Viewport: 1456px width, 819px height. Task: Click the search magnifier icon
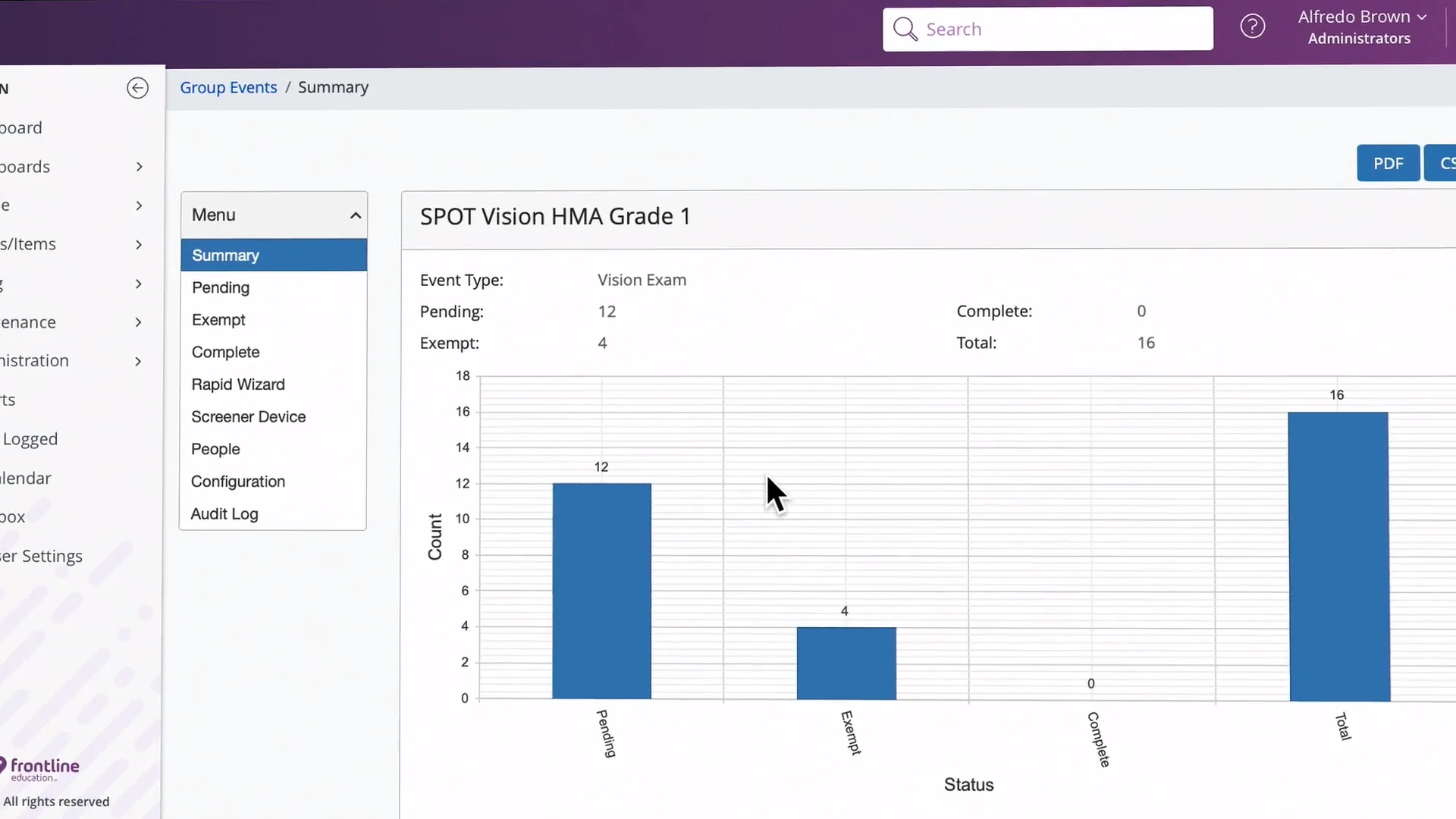point(904,29)
